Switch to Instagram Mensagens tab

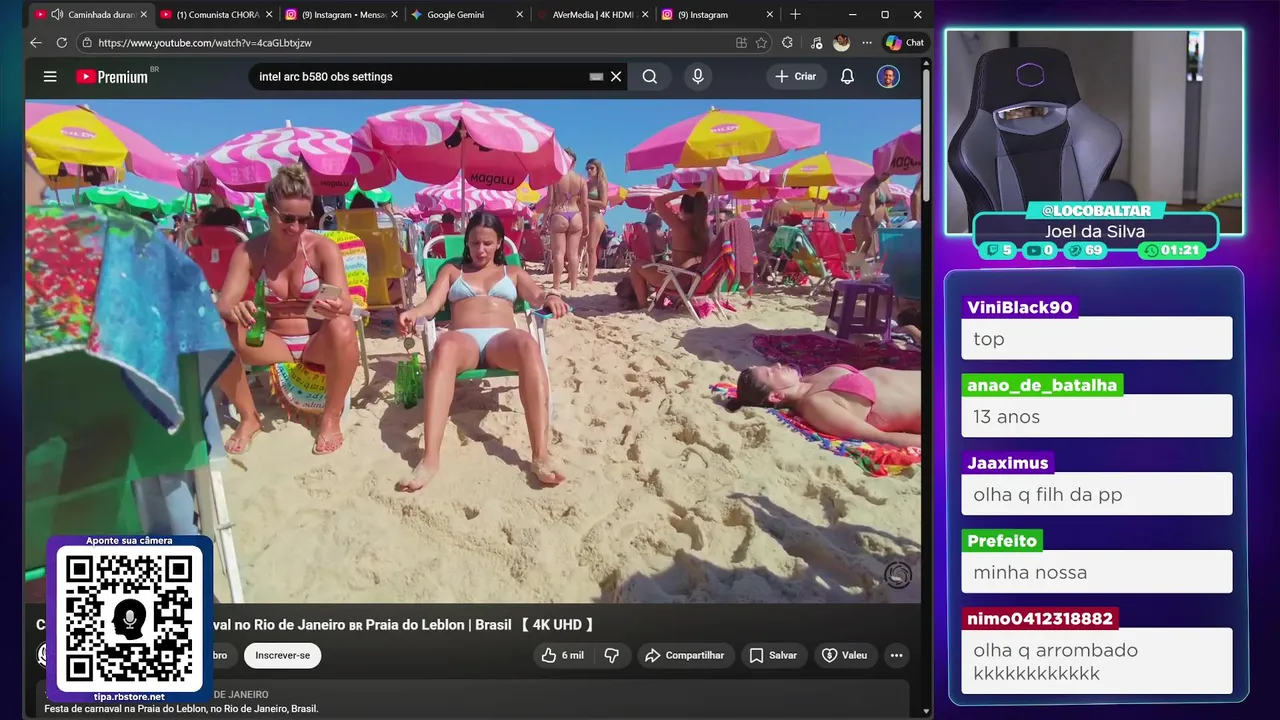point(340,15)
